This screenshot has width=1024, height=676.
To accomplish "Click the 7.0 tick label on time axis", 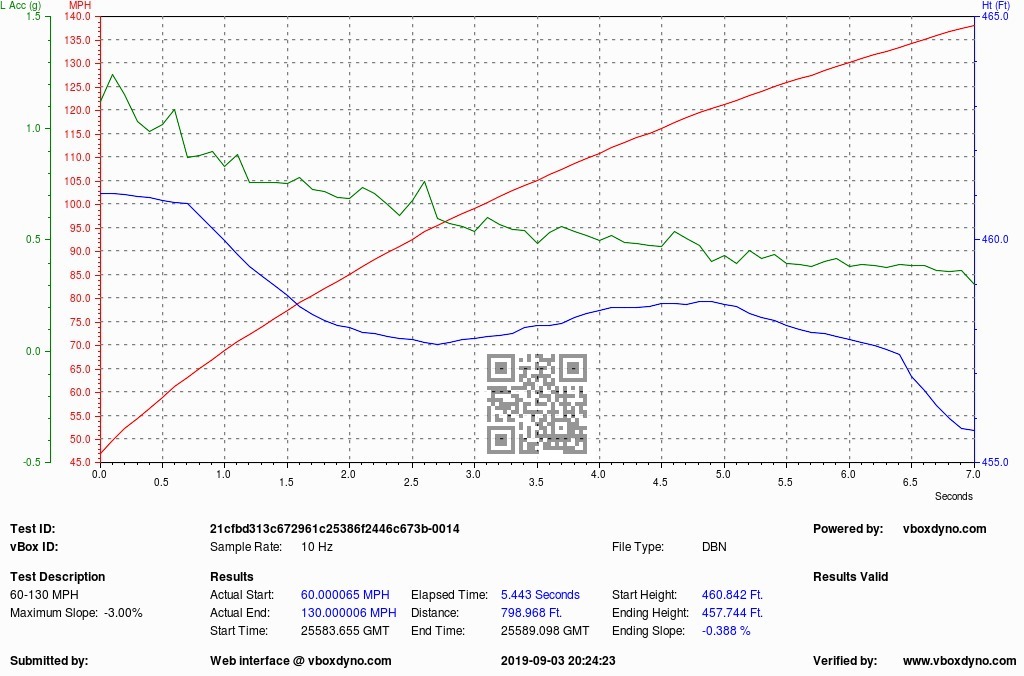I will coord(973,475).
